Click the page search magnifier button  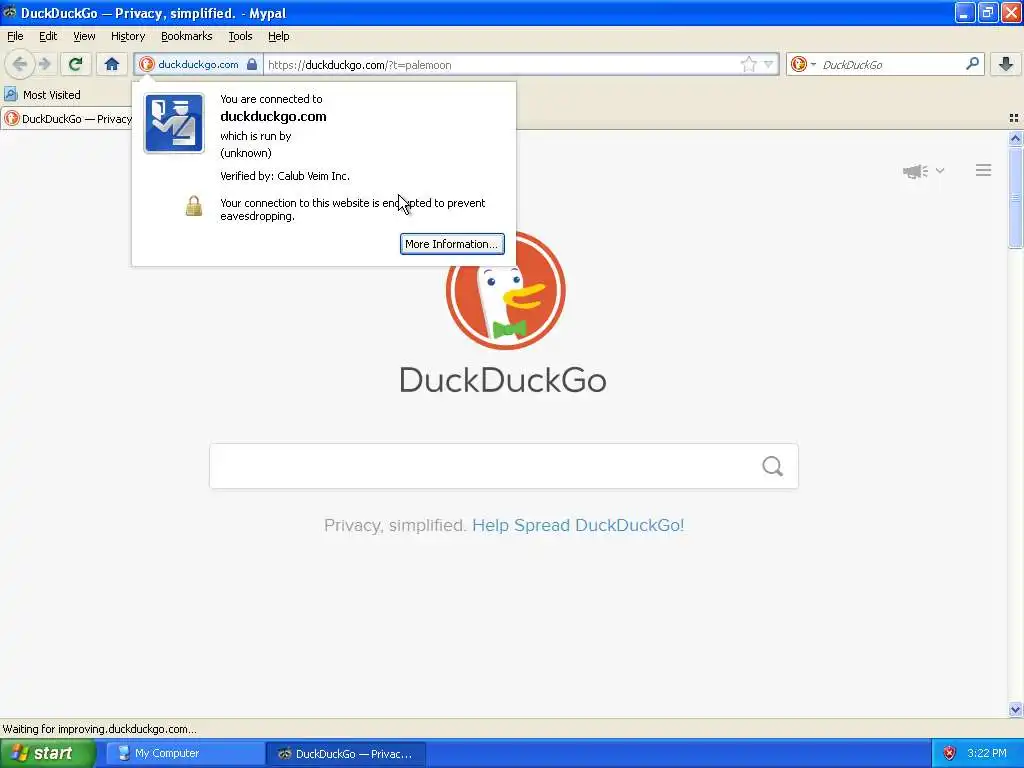pyautogui.click(x=773, y=466)
